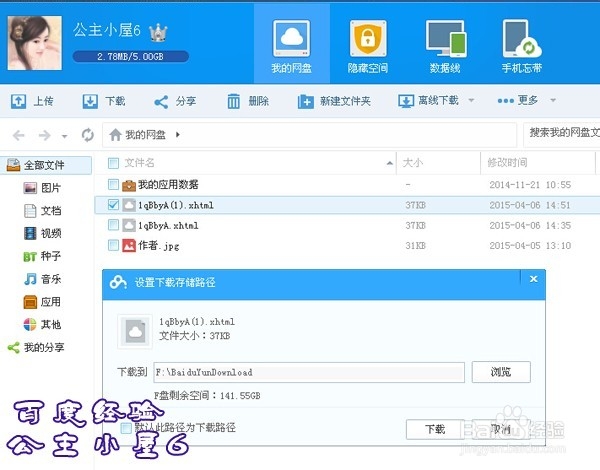Click 离线下载 toolbar button
600x470 pixels.
coord(428,101)
